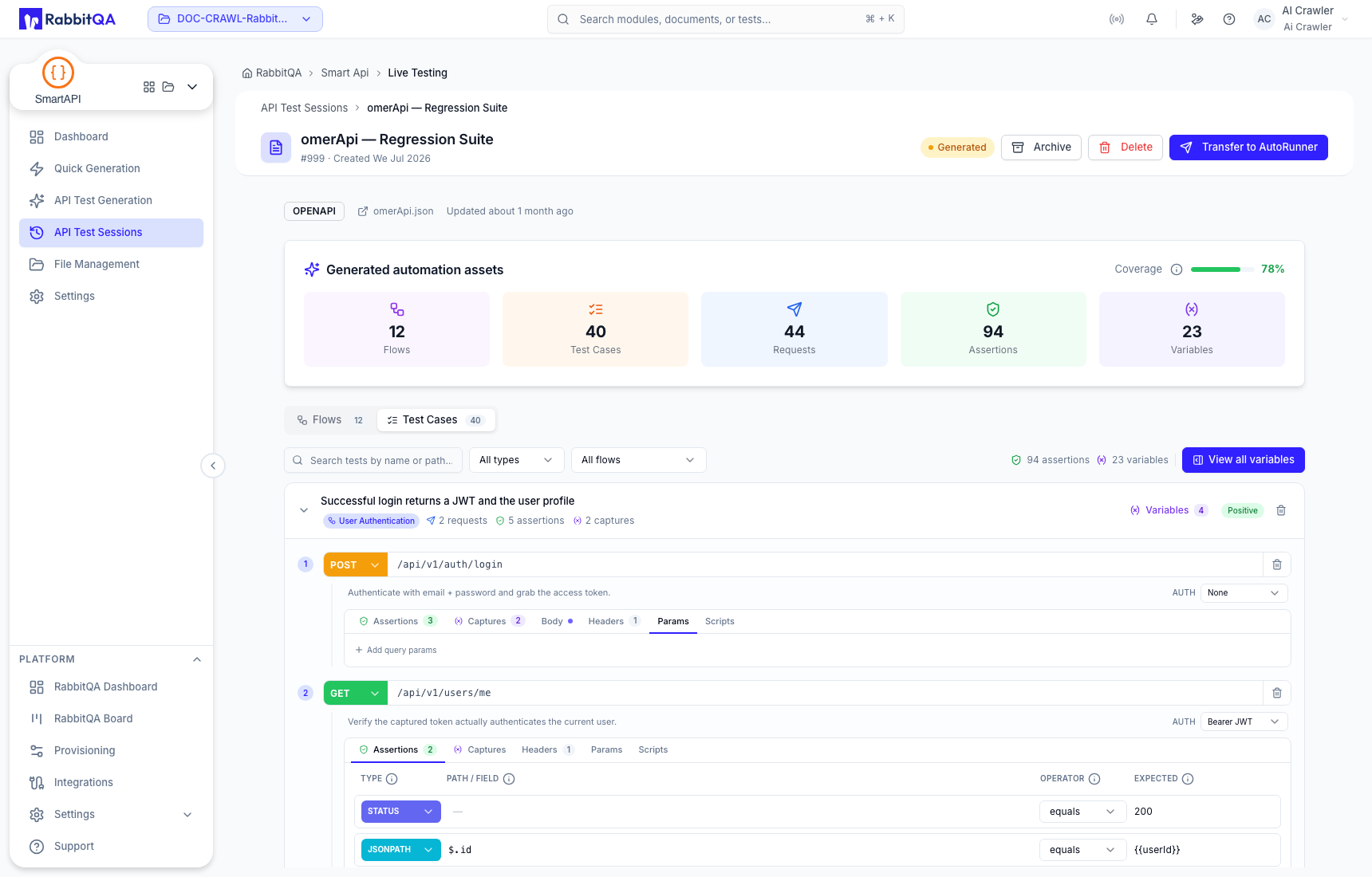Open the POST request Assertions tab
This screenshot has height=877, width=1372.
click(x=397, y=621)
